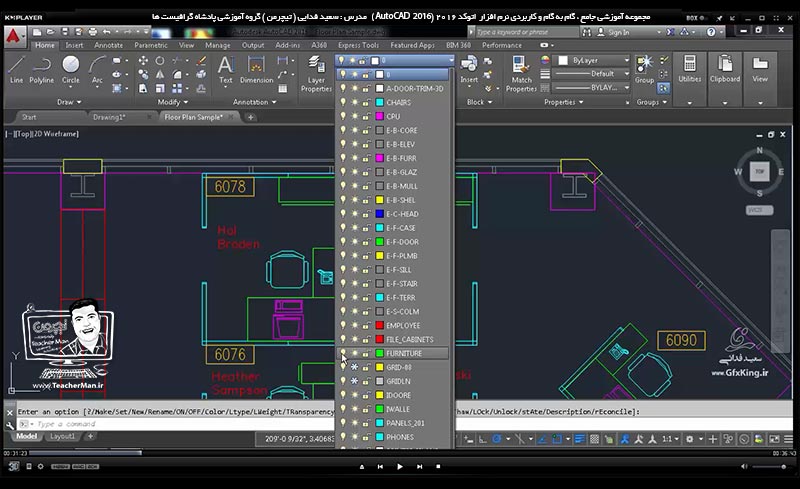
Task: Click the ViewCube TOP face
Action: click(759, 172)
